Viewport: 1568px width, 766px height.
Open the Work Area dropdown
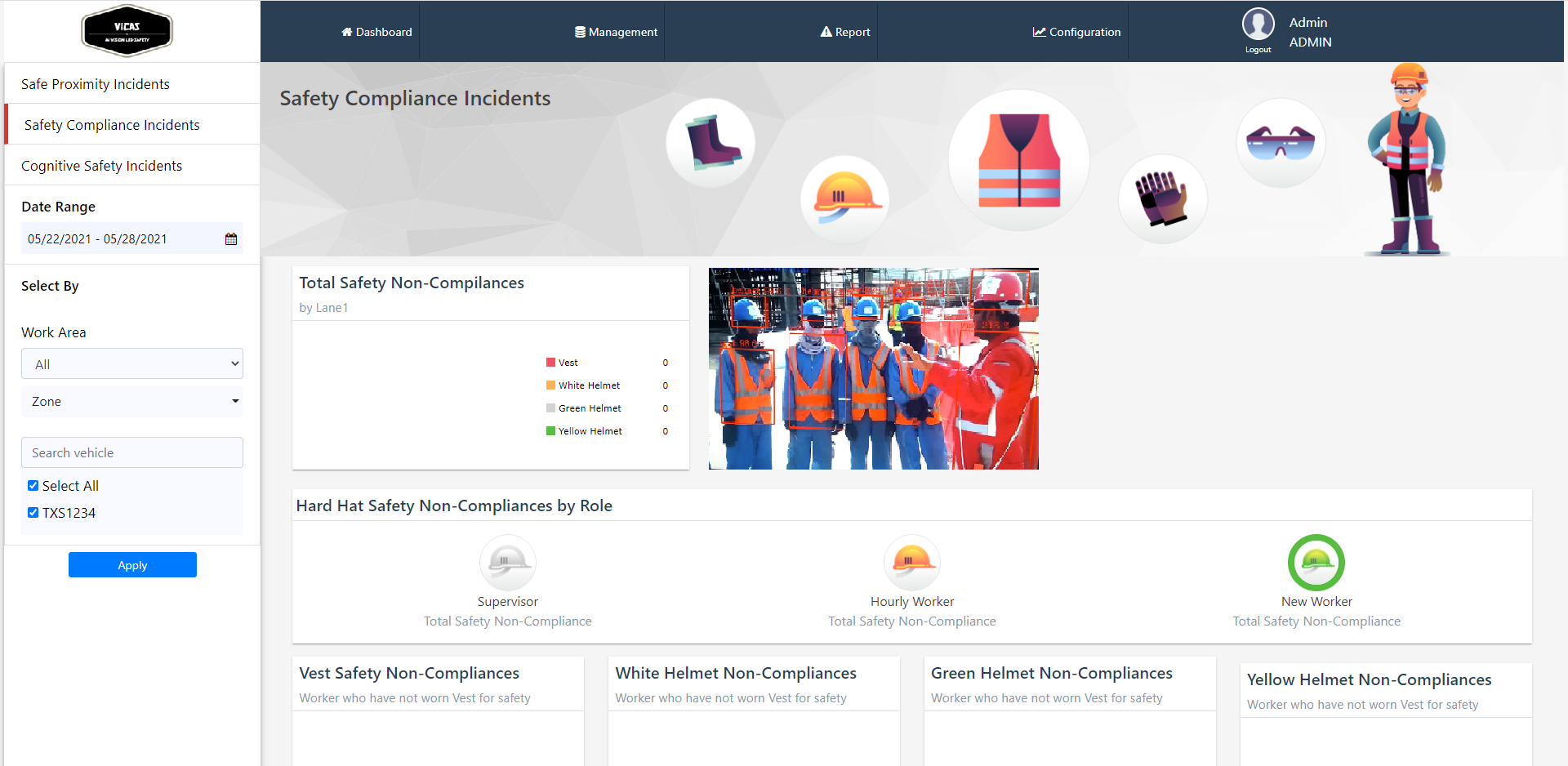[132, 364]
